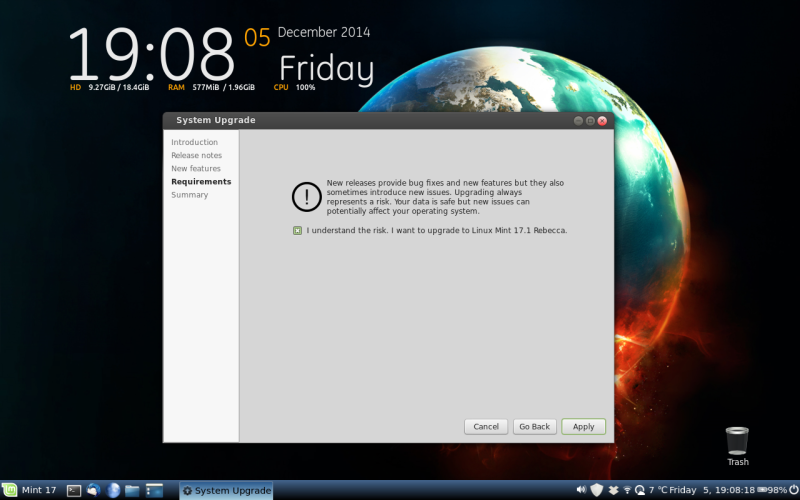Open the Trash on the desktop

pyautogui.click(x=737, y=441)
